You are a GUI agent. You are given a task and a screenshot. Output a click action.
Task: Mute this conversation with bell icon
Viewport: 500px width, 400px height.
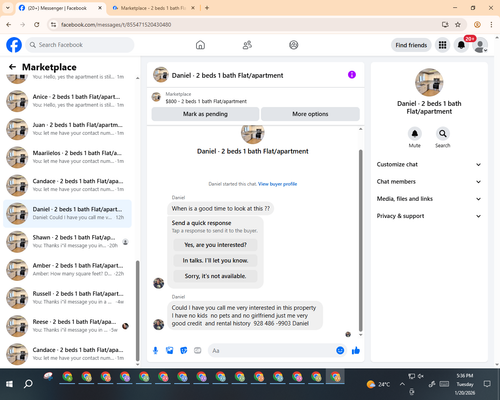coord(414,134)
